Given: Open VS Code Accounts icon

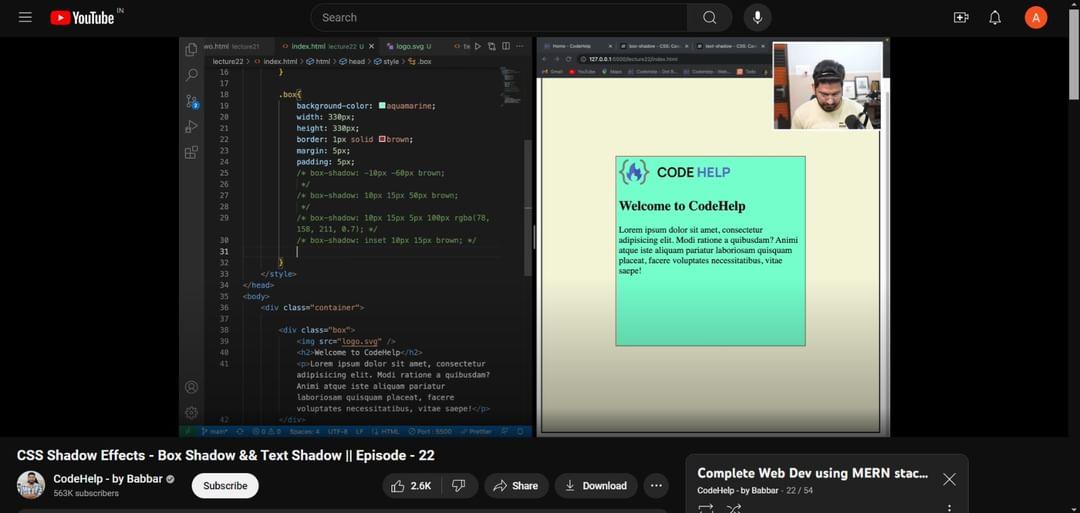Looking at the screenshot, I should [191, 387].
